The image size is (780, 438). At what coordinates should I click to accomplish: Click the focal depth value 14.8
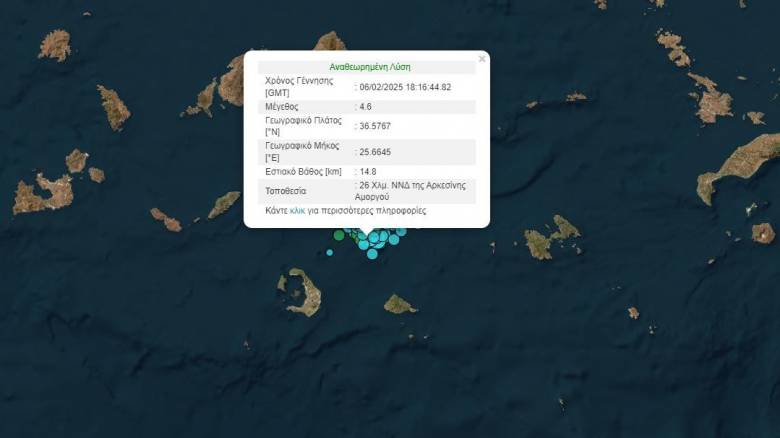(x=369, y=172)
